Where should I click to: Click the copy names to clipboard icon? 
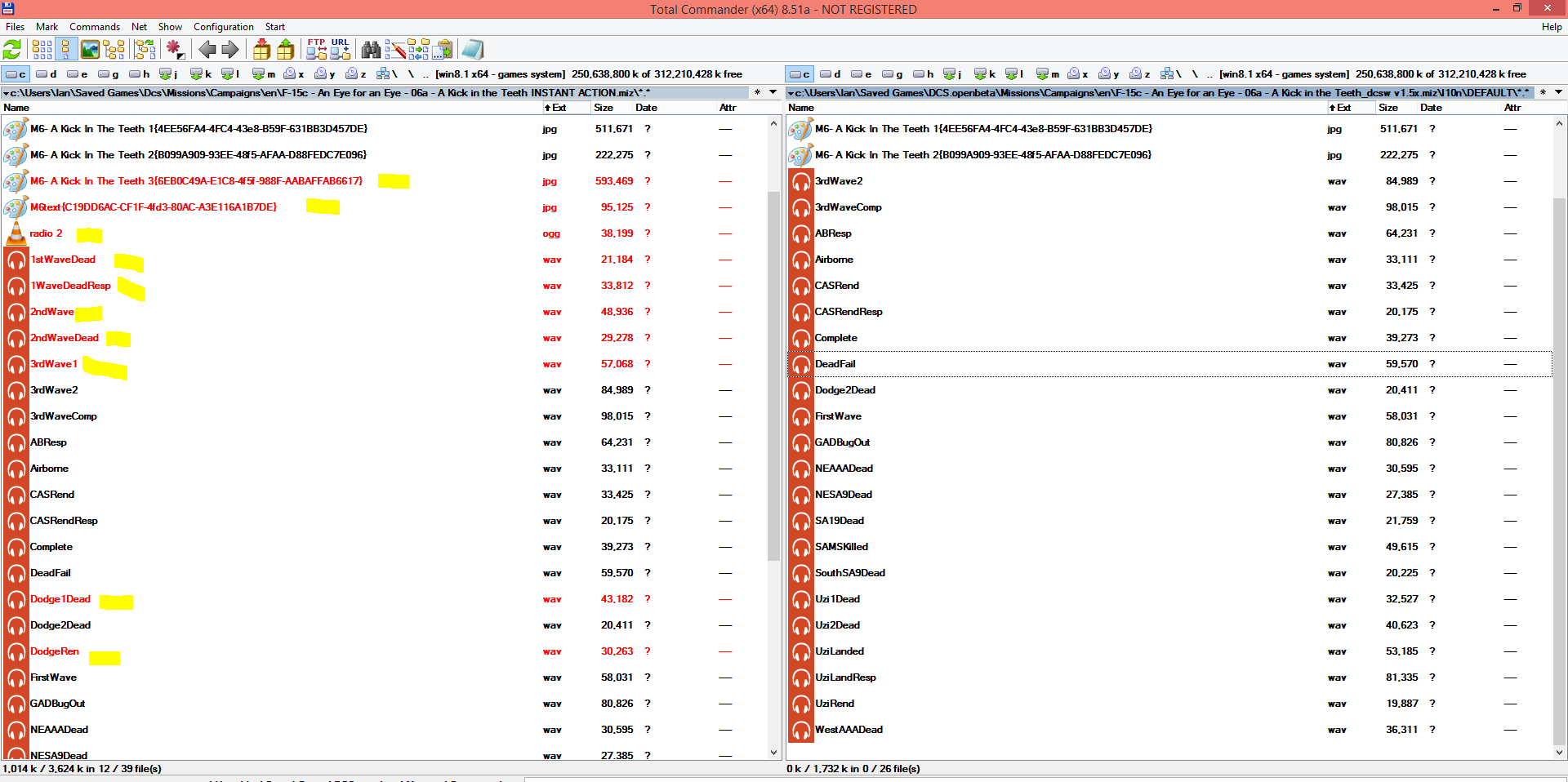(x=443, y=50)
